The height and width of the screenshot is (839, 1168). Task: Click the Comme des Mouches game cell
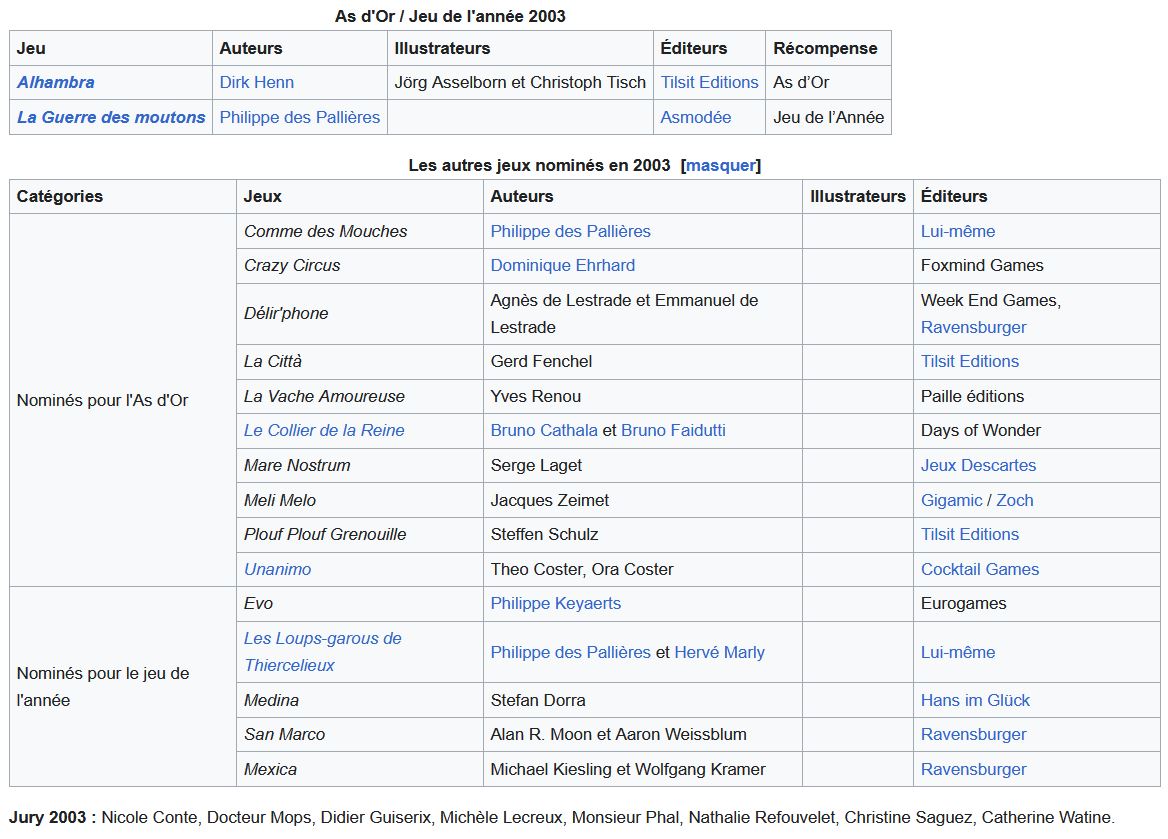click(x=360, y=232)
